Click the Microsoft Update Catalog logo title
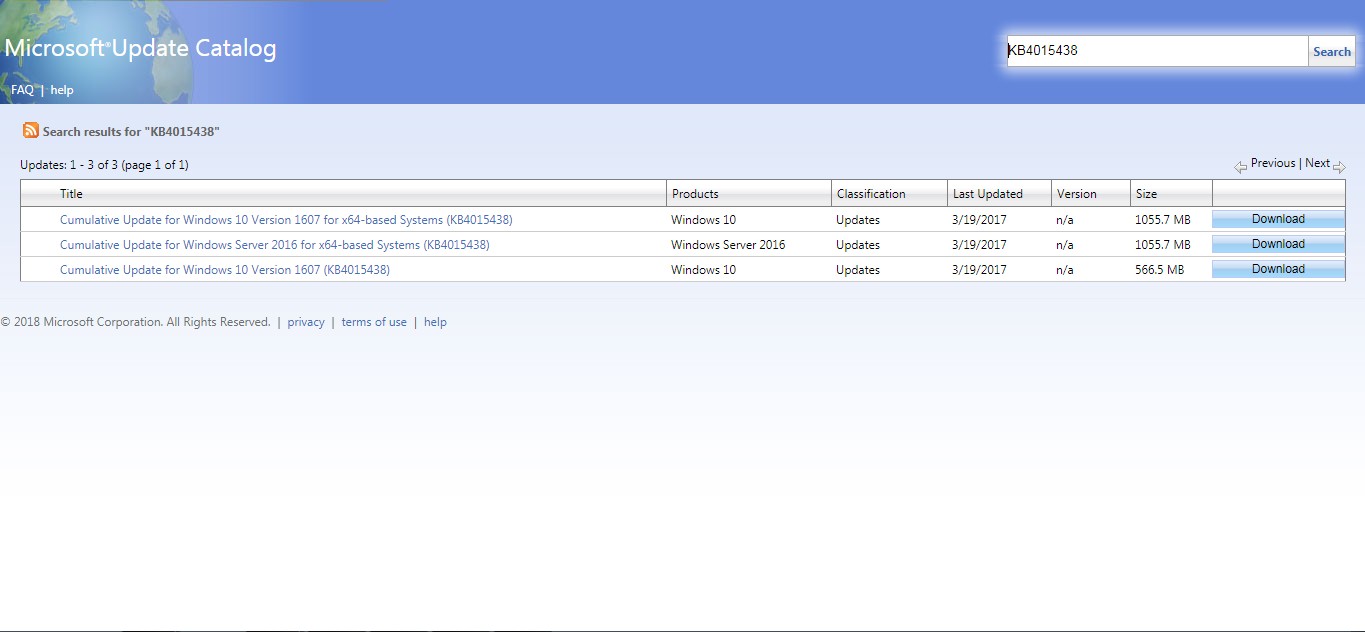The height and width of the screenshot is (632, 1365). tap(141, 48)
